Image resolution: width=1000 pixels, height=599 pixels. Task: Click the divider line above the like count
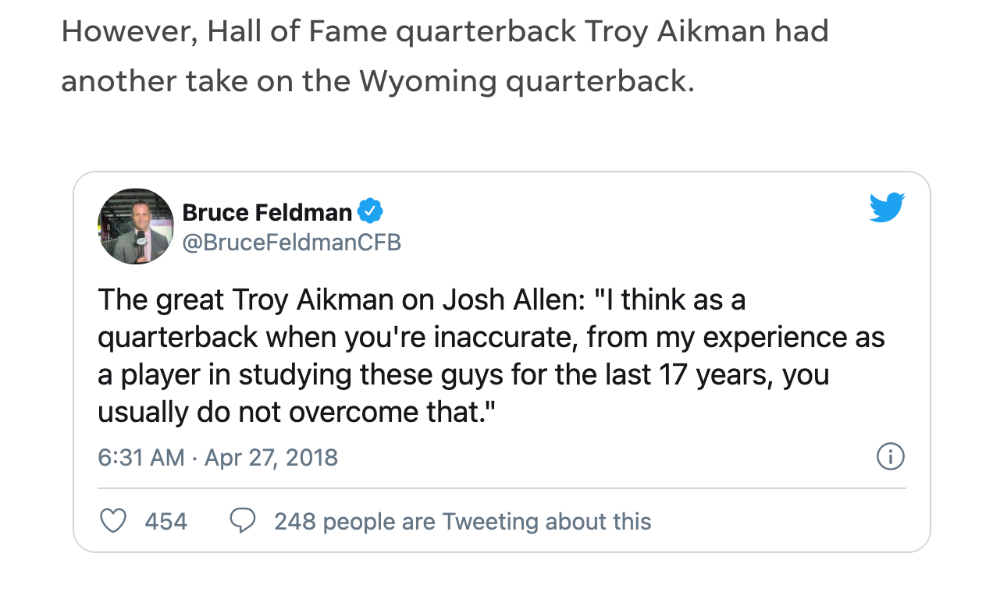click(x=501, y=489)
